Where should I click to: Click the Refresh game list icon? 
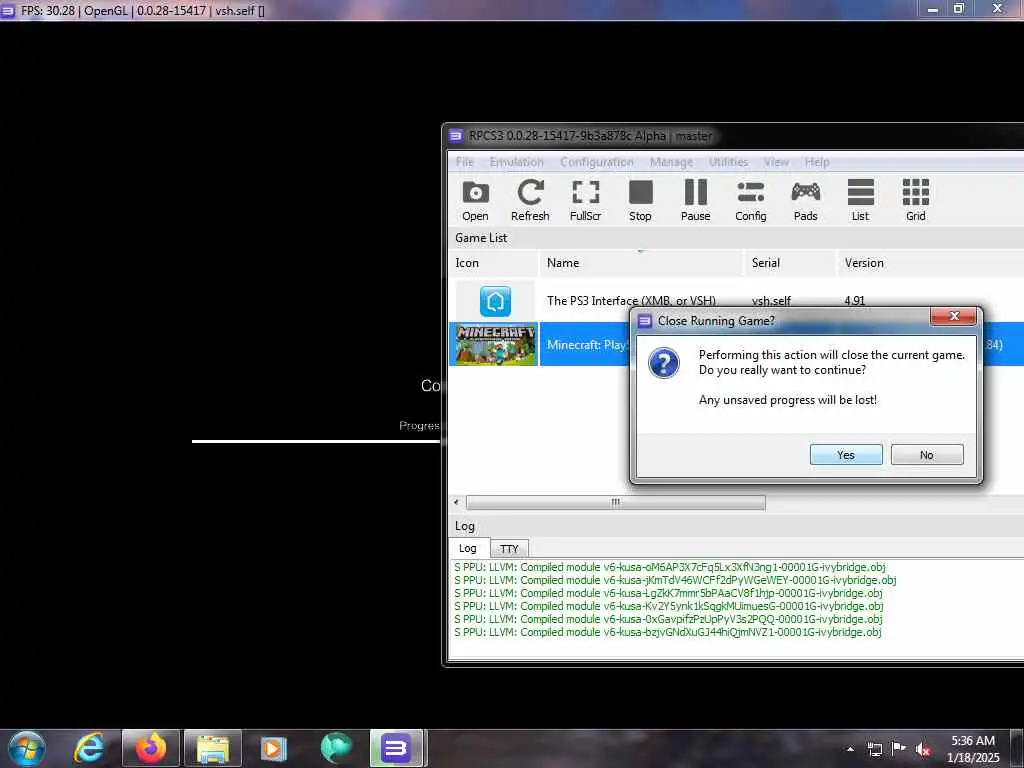click(530, 200)
